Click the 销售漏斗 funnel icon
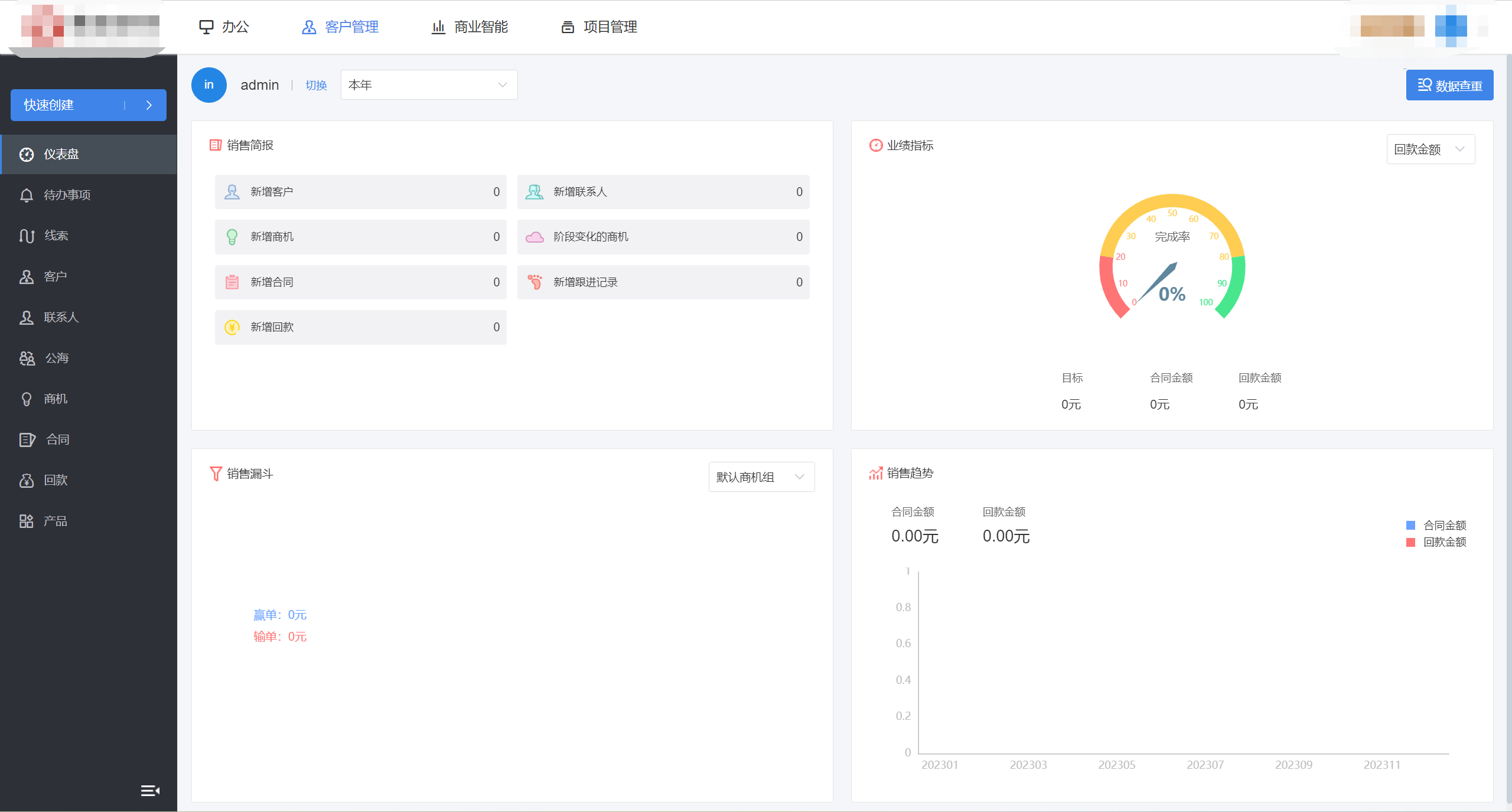This screenshot has height=812, width=1512. pos(216,474)
